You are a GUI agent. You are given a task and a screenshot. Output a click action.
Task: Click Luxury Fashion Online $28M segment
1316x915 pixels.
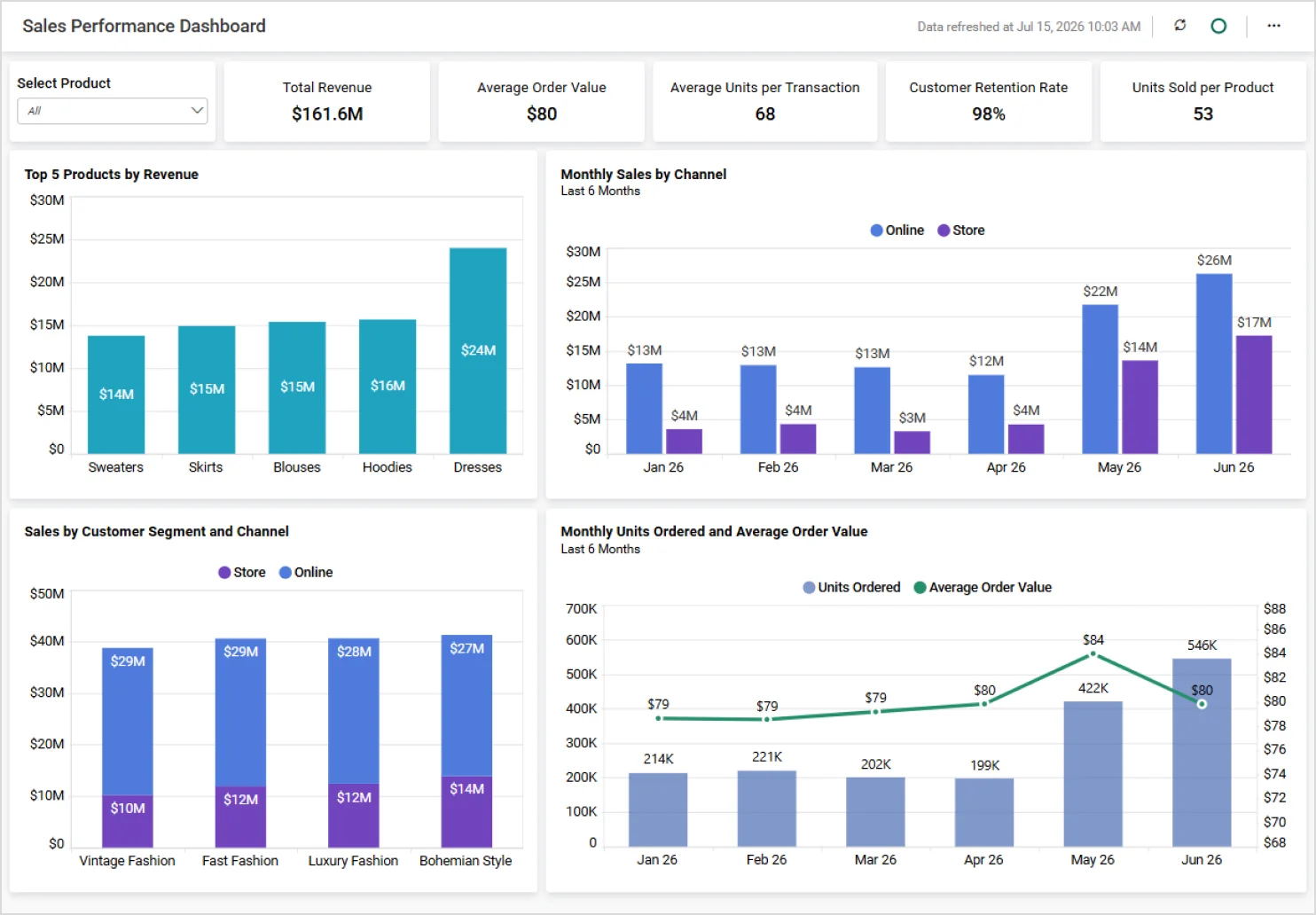coord(354,711)
